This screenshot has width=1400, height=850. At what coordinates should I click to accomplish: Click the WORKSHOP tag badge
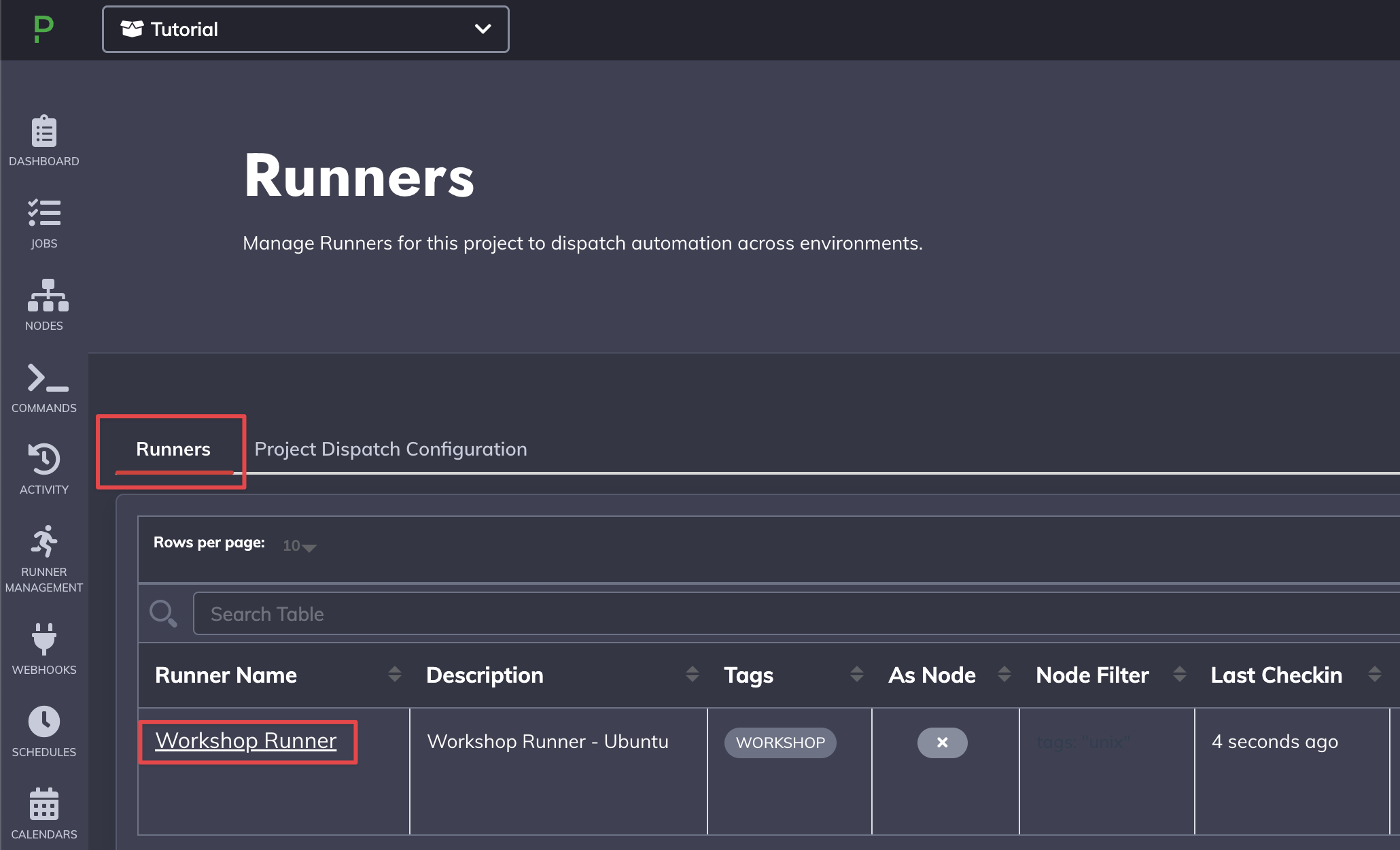point(780,743)
